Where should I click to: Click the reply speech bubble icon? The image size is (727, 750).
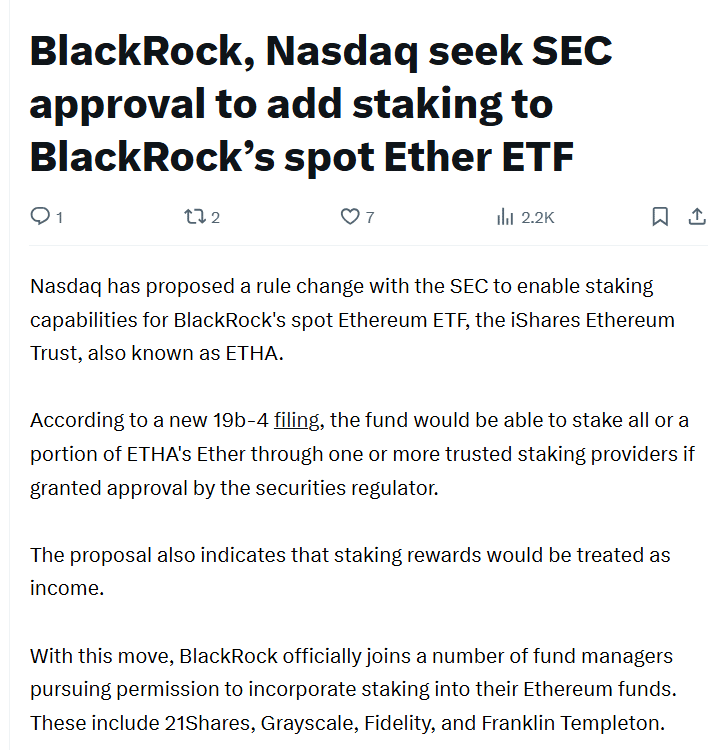(x=40, y=216)
